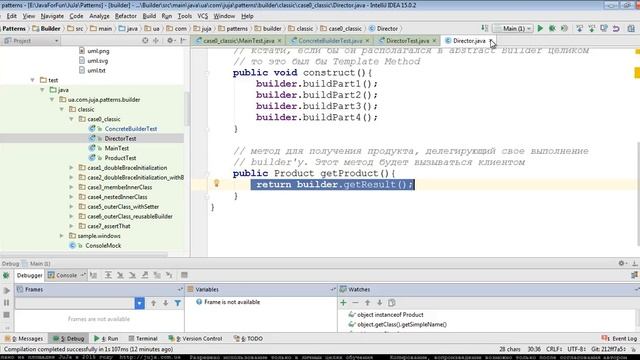Expand sample.windows package

pyautogui.click(x=62, y=236)
